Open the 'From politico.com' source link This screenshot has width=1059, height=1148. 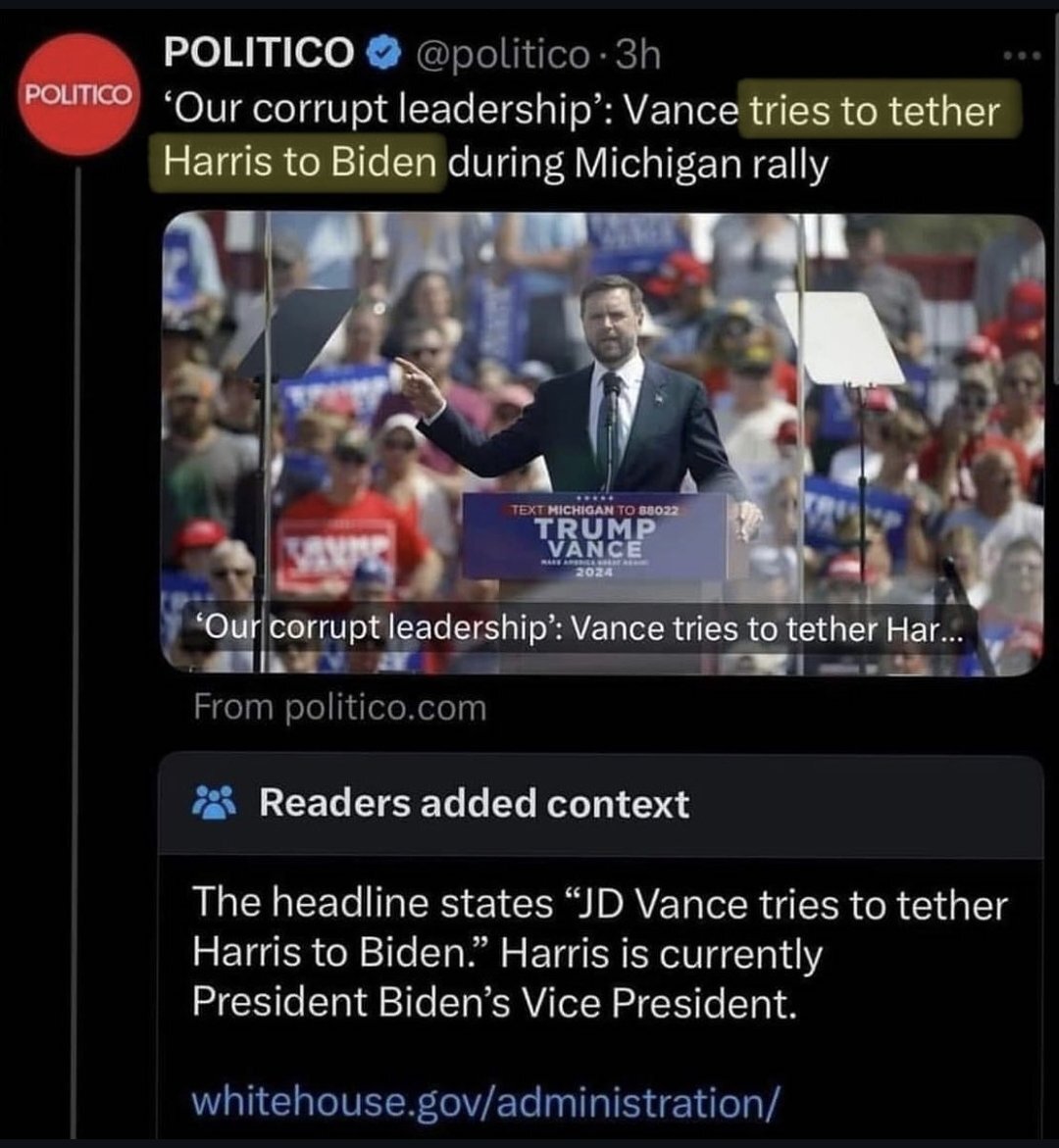tap(339, 707)
